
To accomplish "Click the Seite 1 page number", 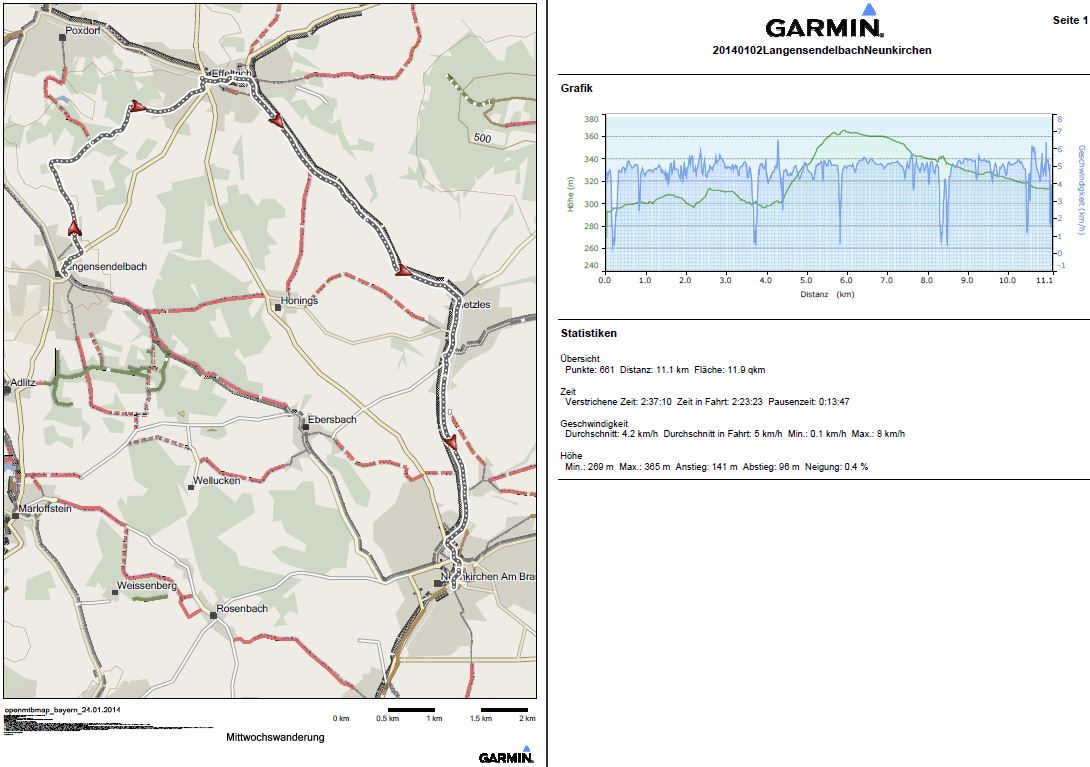I will pyautogui.click(x=1069, y=20).
